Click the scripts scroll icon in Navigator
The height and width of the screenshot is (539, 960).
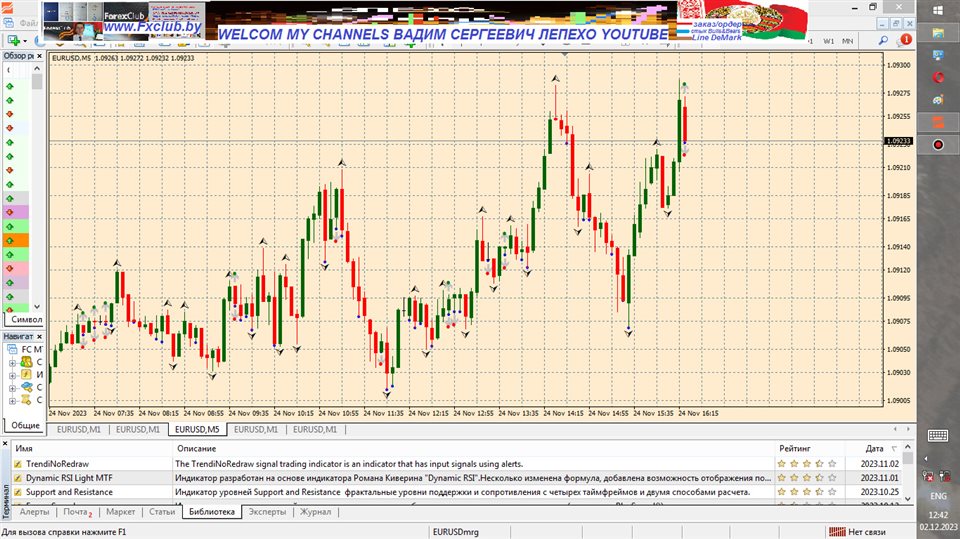26,400
